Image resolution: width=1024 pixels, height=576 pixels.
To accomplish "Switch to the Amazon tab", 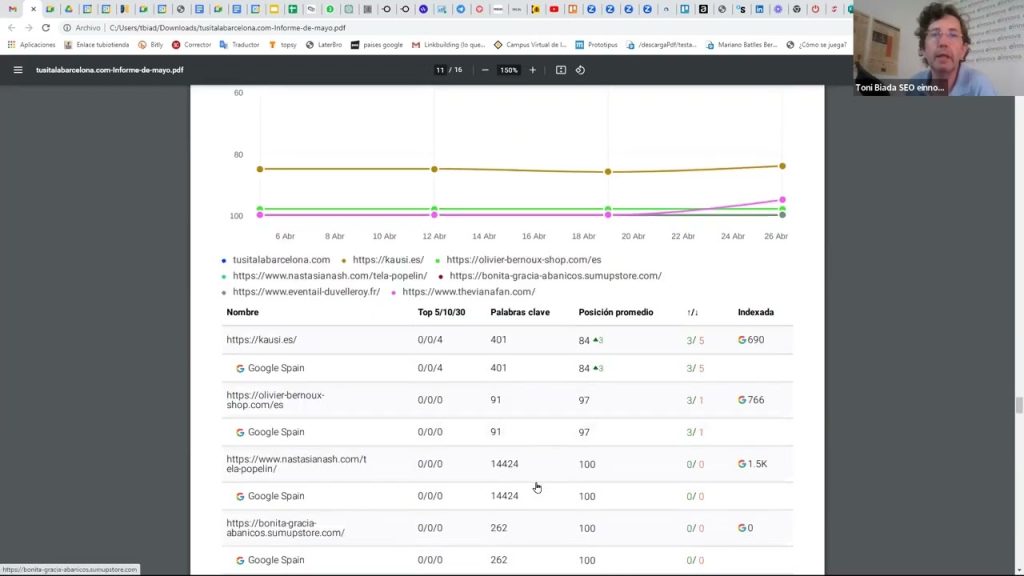I will [x=703, y=9].
